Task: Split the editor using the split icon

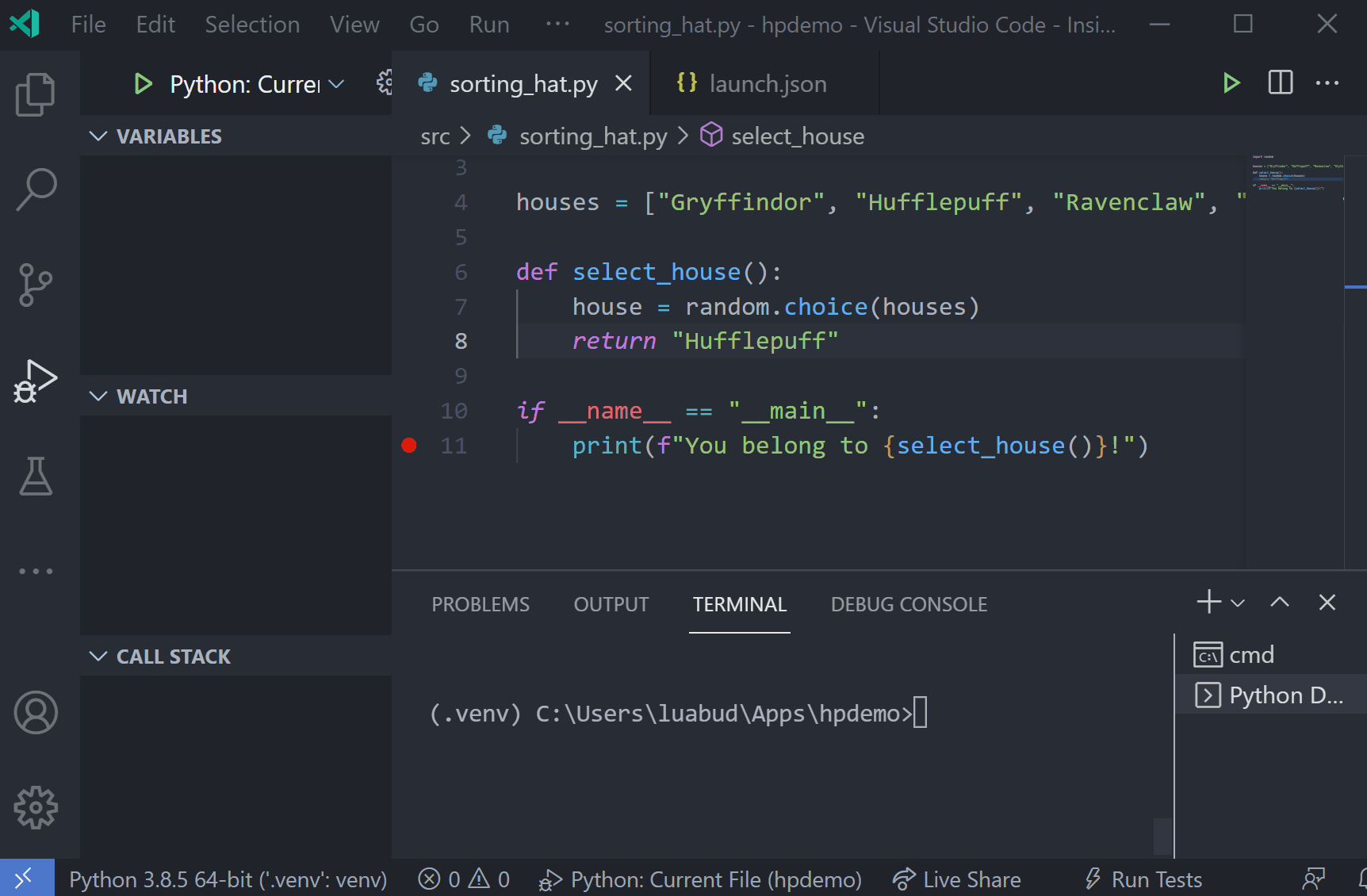Action: tap(1279, 82)
